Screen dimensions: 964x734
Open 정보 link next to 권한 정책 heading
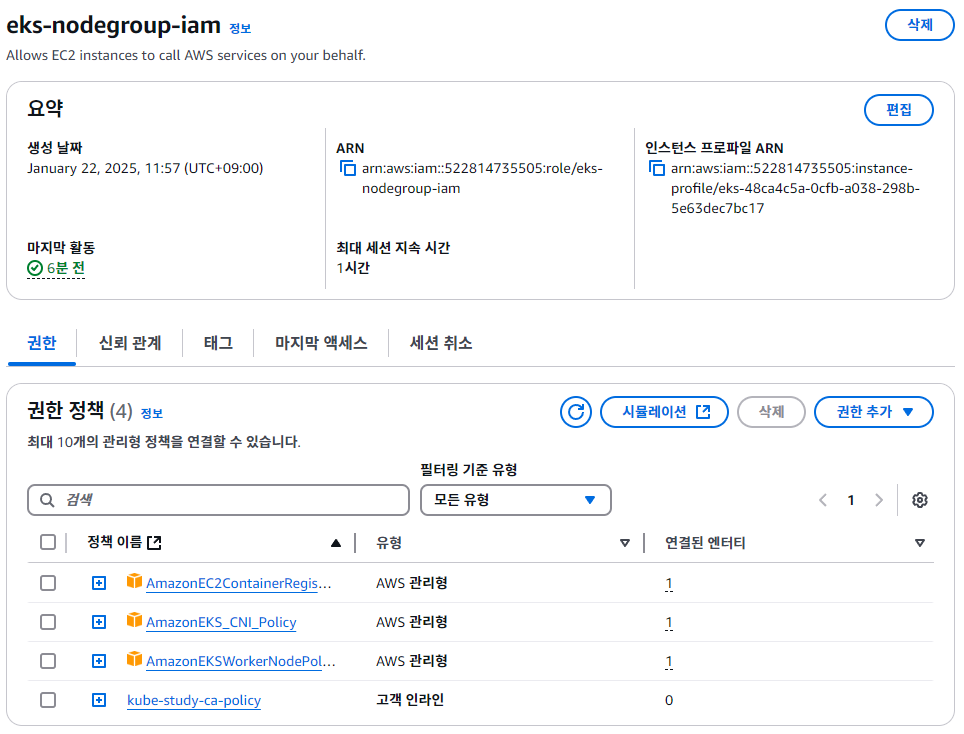151,413
